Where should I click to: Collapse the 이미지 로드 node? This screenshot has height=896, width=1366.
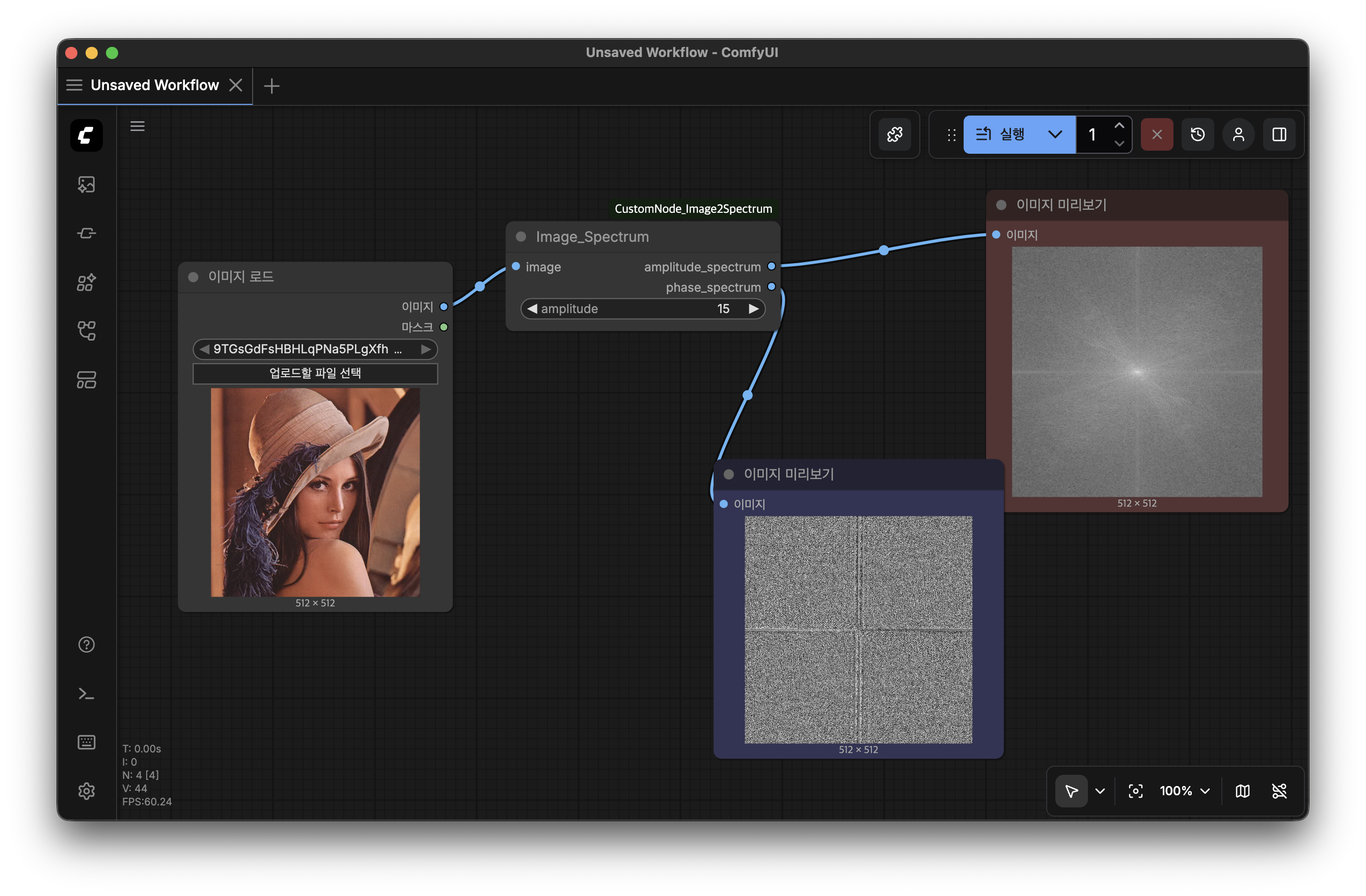(x=194, y=277)
